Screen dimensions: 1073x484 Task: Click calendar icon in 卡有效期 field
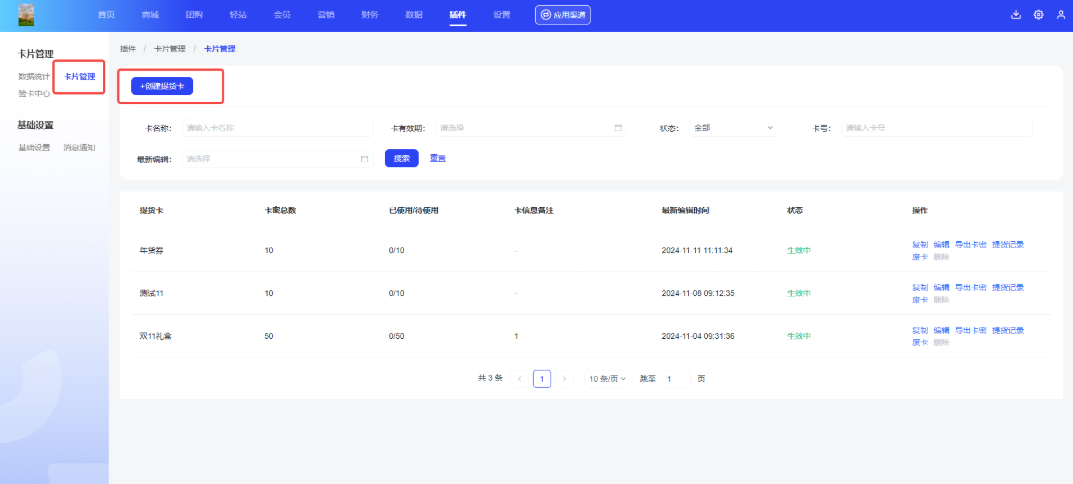618,128
